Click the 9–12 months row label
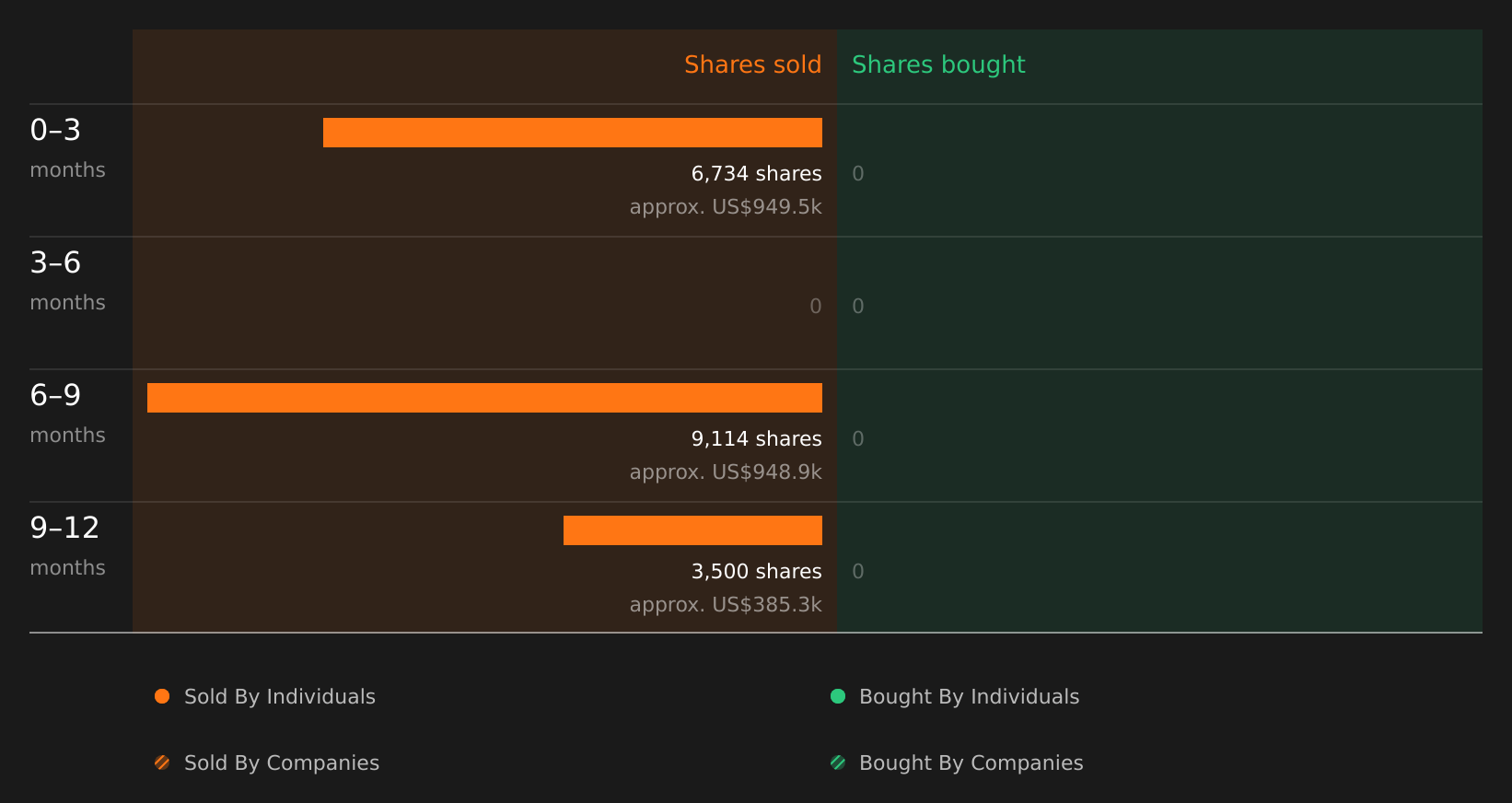The height and width of the screenshot is (803, 1512). click(x=67, y=546)
